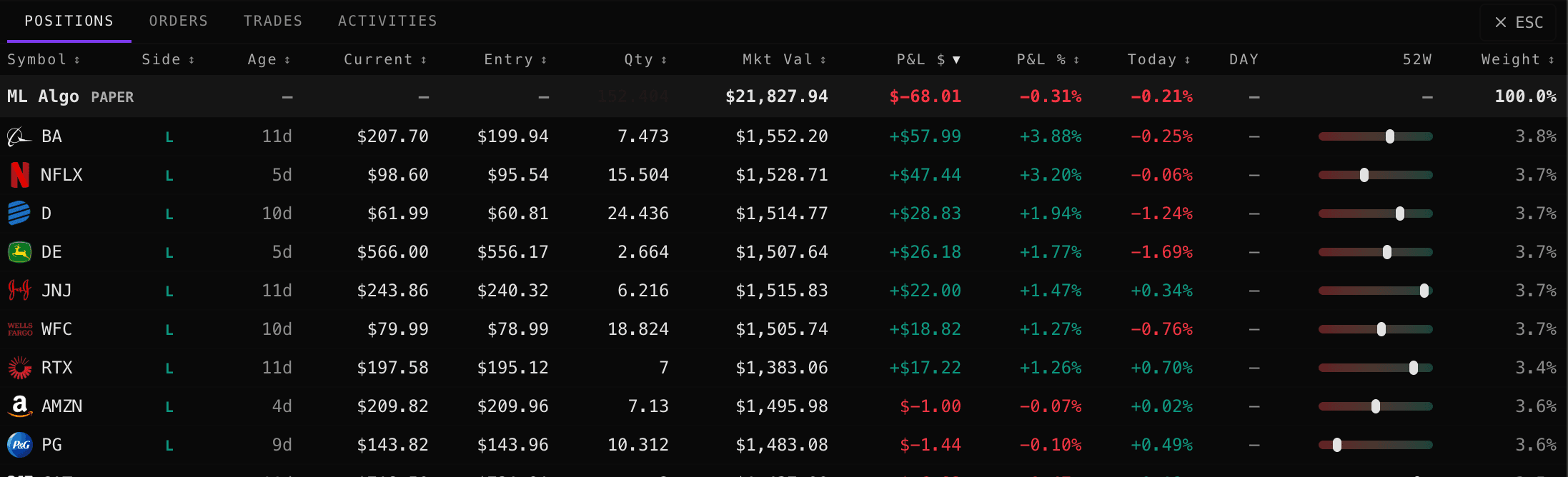This screenshot has height=477, width=1568.
Task: Close the panel with ESC button
Action: 1520,22
